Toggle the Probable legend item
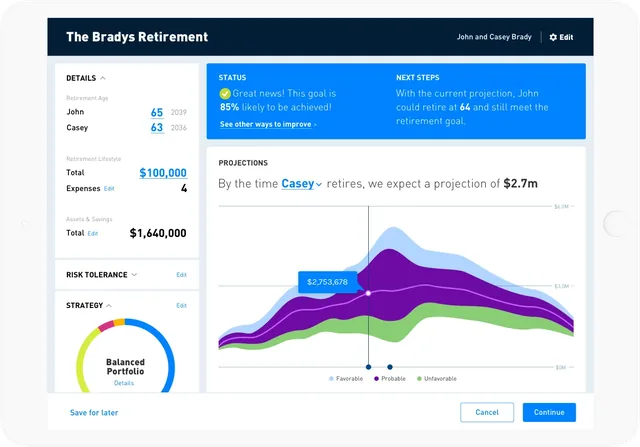640x447 pixels. click(390, 379)
